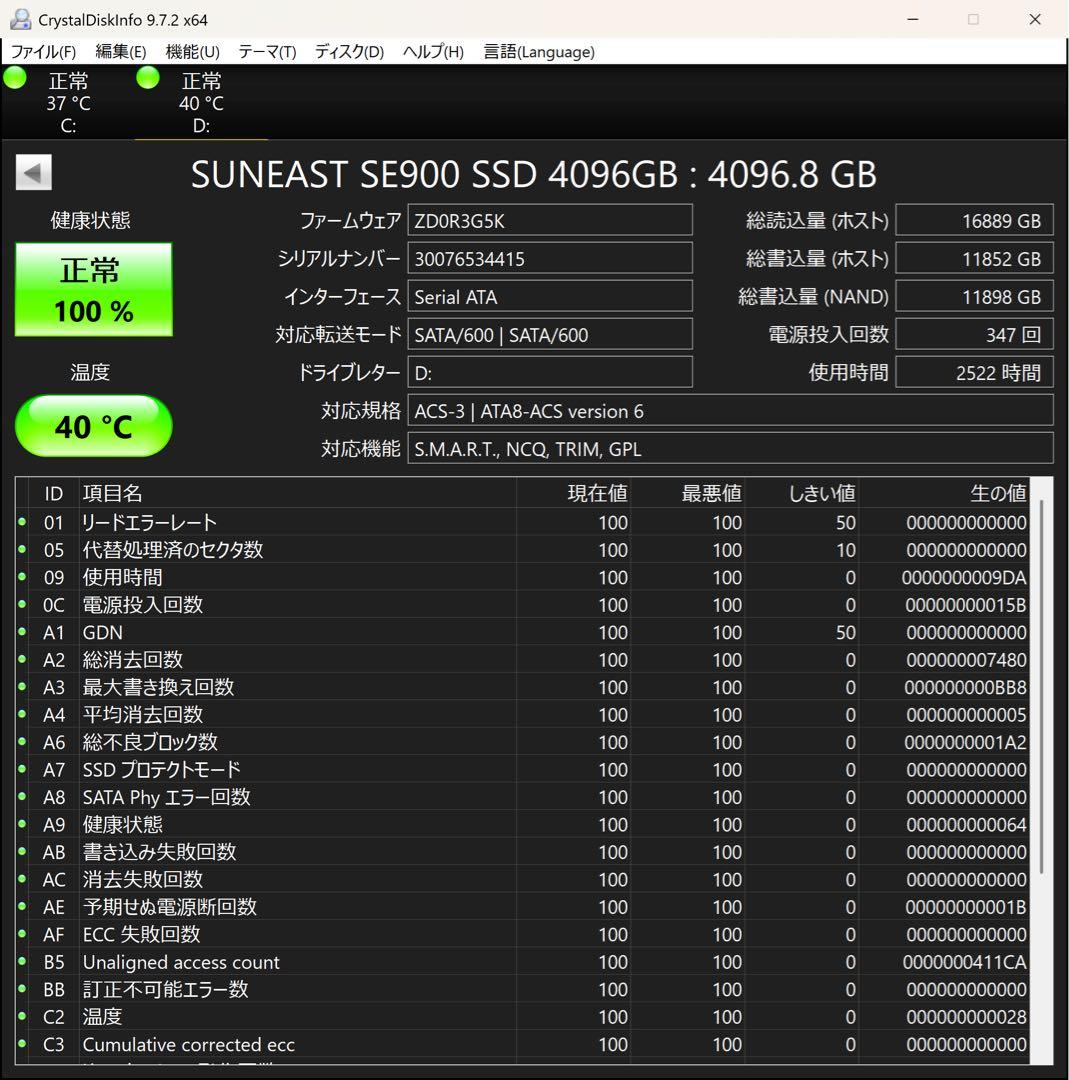Click the SMART table vertical scrollbar
The image size is (1069, 1080).
(1041, 689)
